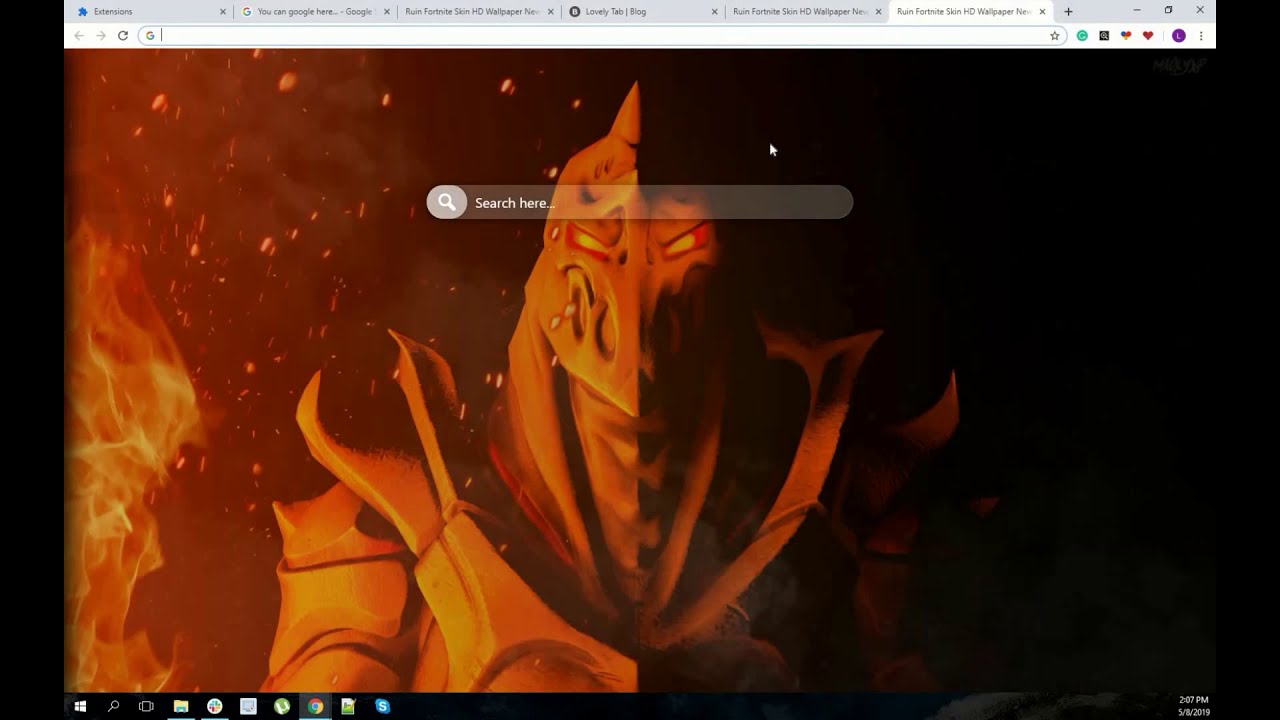The height and width of the screenshot is (720, 1280).
Task: Open uTorrent from the taskbar
Action: tap(282, 706)
